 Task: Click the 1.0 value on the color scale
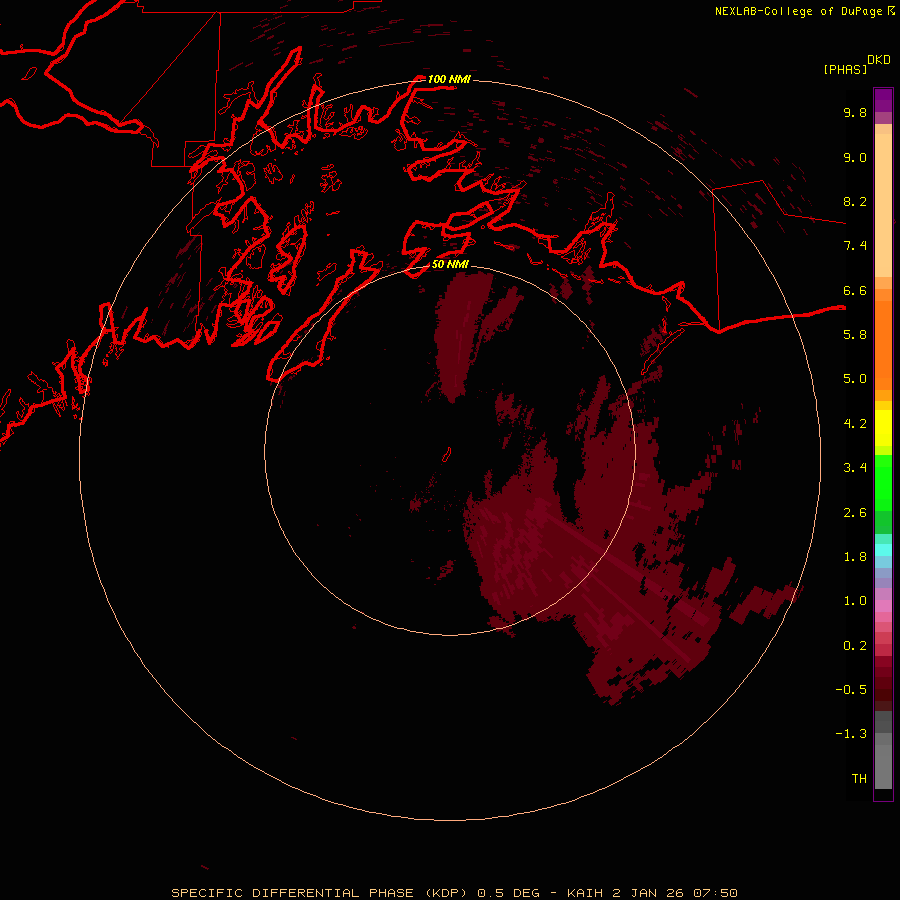click(x=855, y=601)
